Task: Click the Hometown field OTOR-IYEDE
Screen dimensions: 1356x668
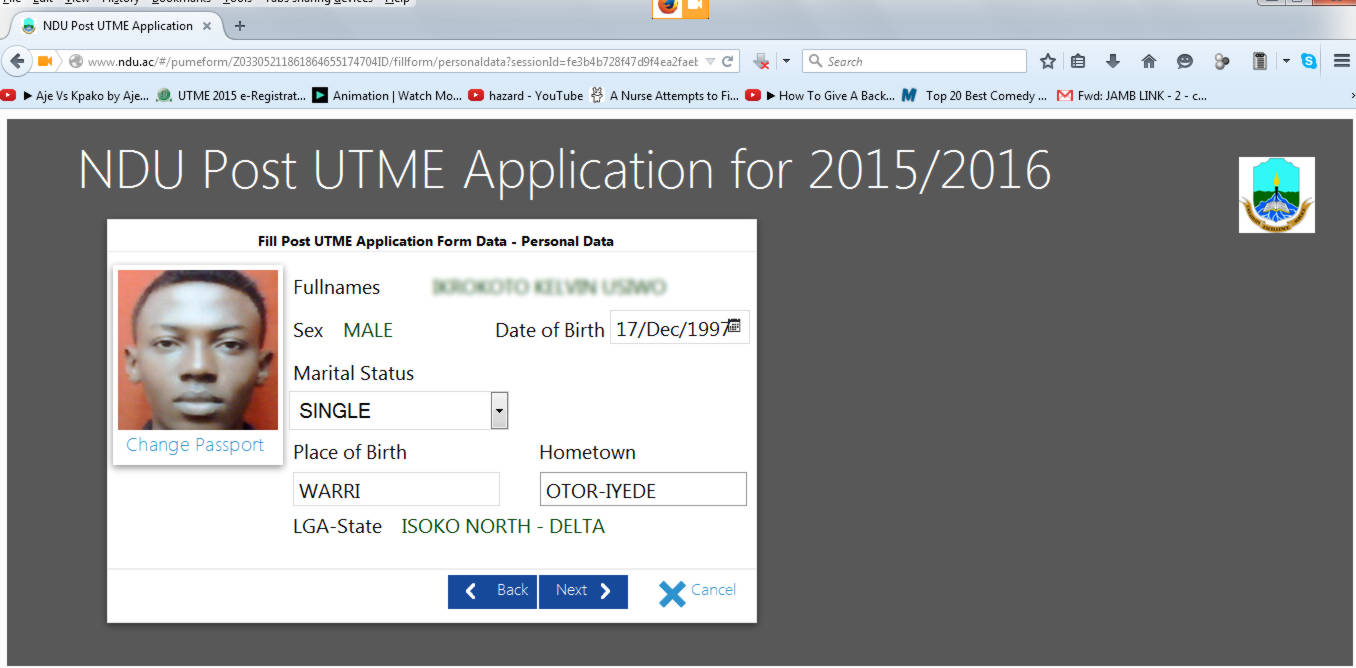Action: pos(643,490)
